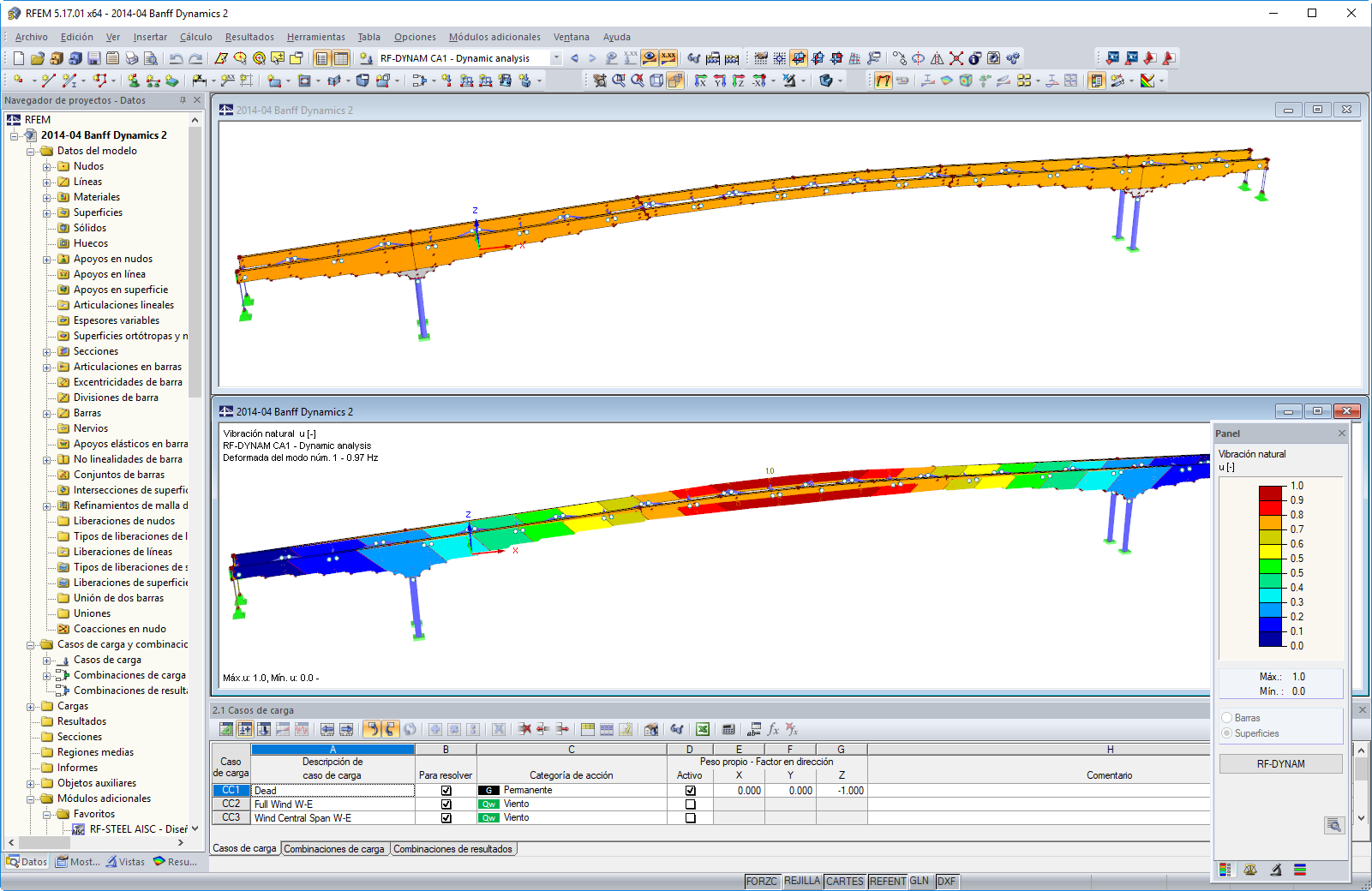Open the Herramientas menu
Screen dimensions: 1372x891
tap(315, 37)
